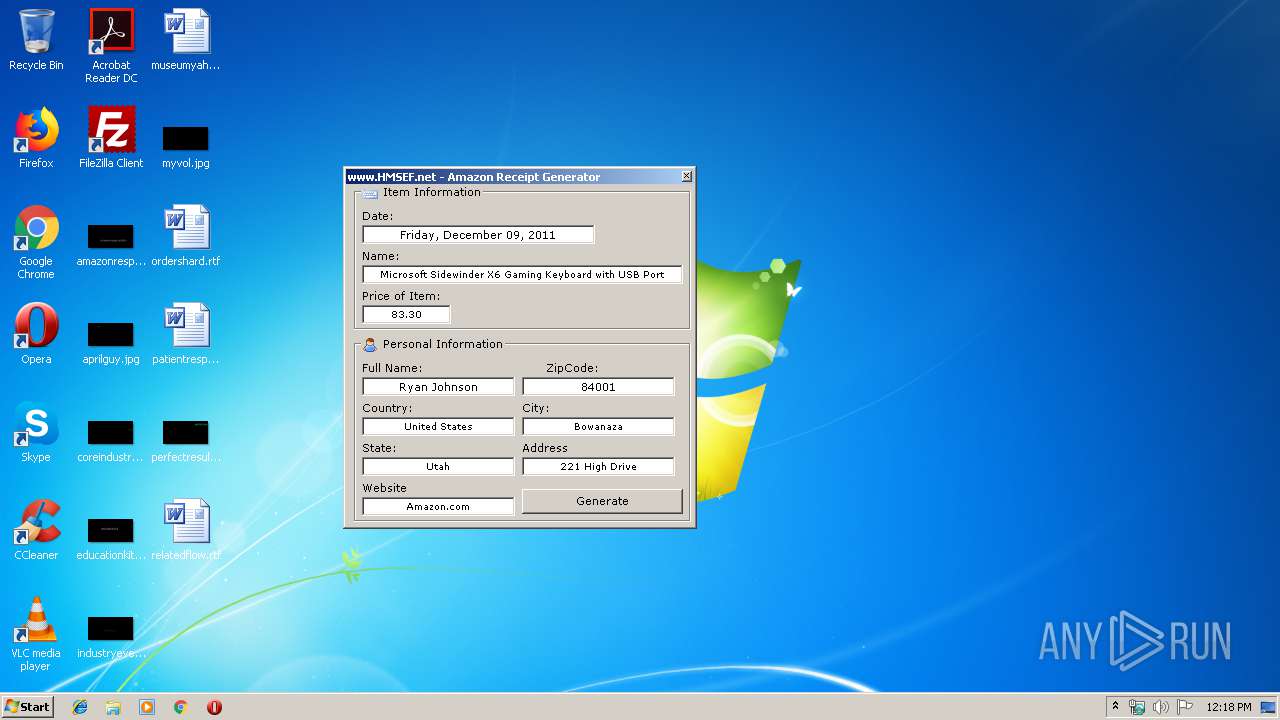Select the Skype desktop shortcut
1280x720 pixels.
(36, 432)
